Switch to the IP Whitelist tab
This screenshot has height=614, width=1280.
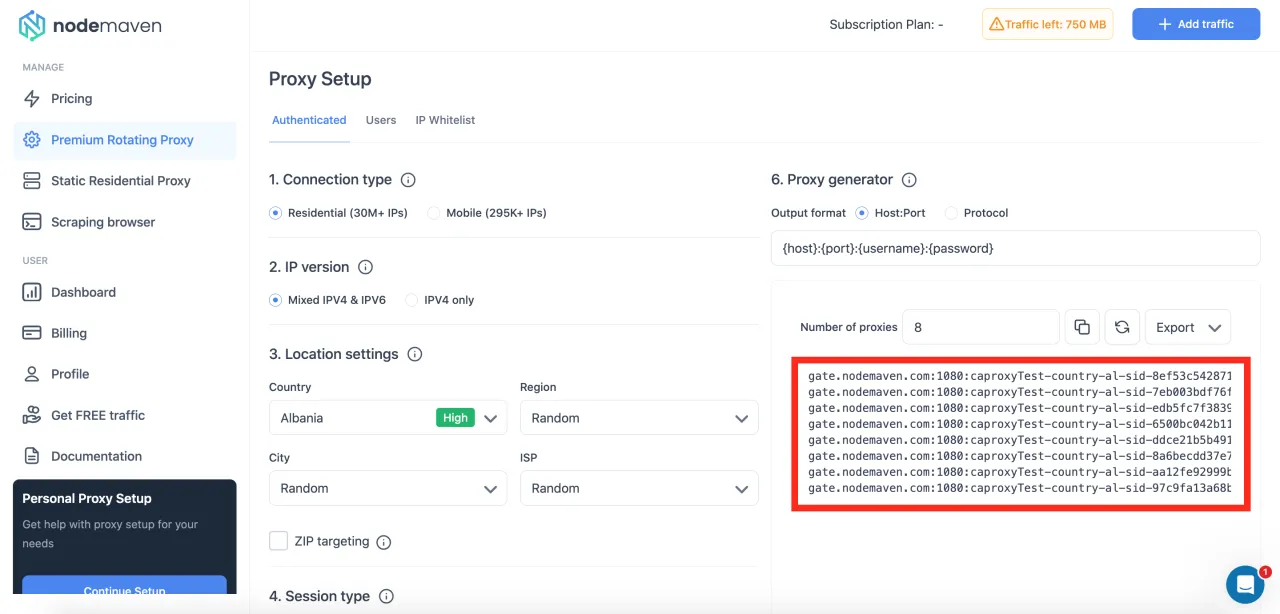(x=445, y=120)
